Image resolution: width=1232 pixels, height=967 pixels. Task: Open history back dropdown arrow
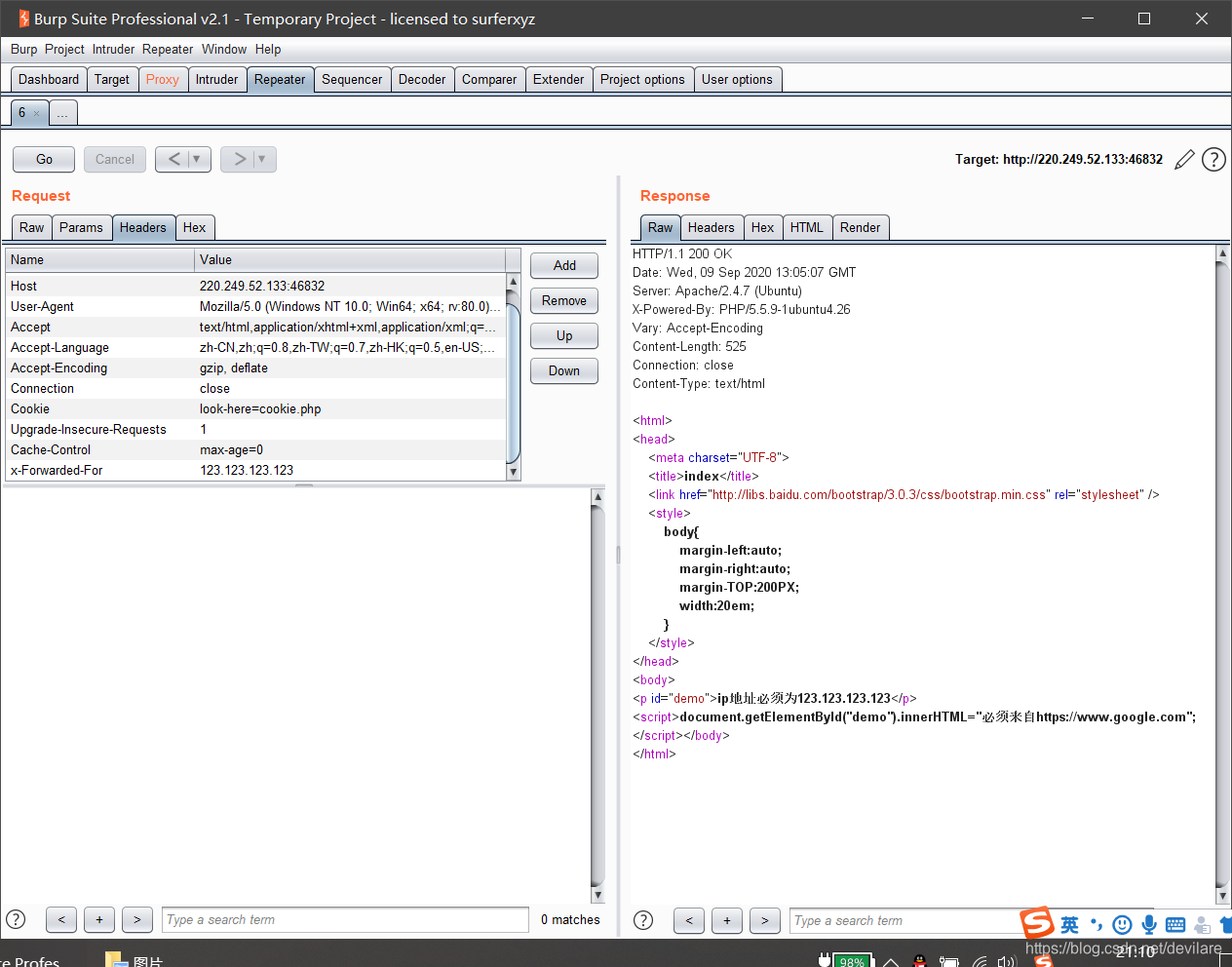pyautogui.click(x=197, y=159)
